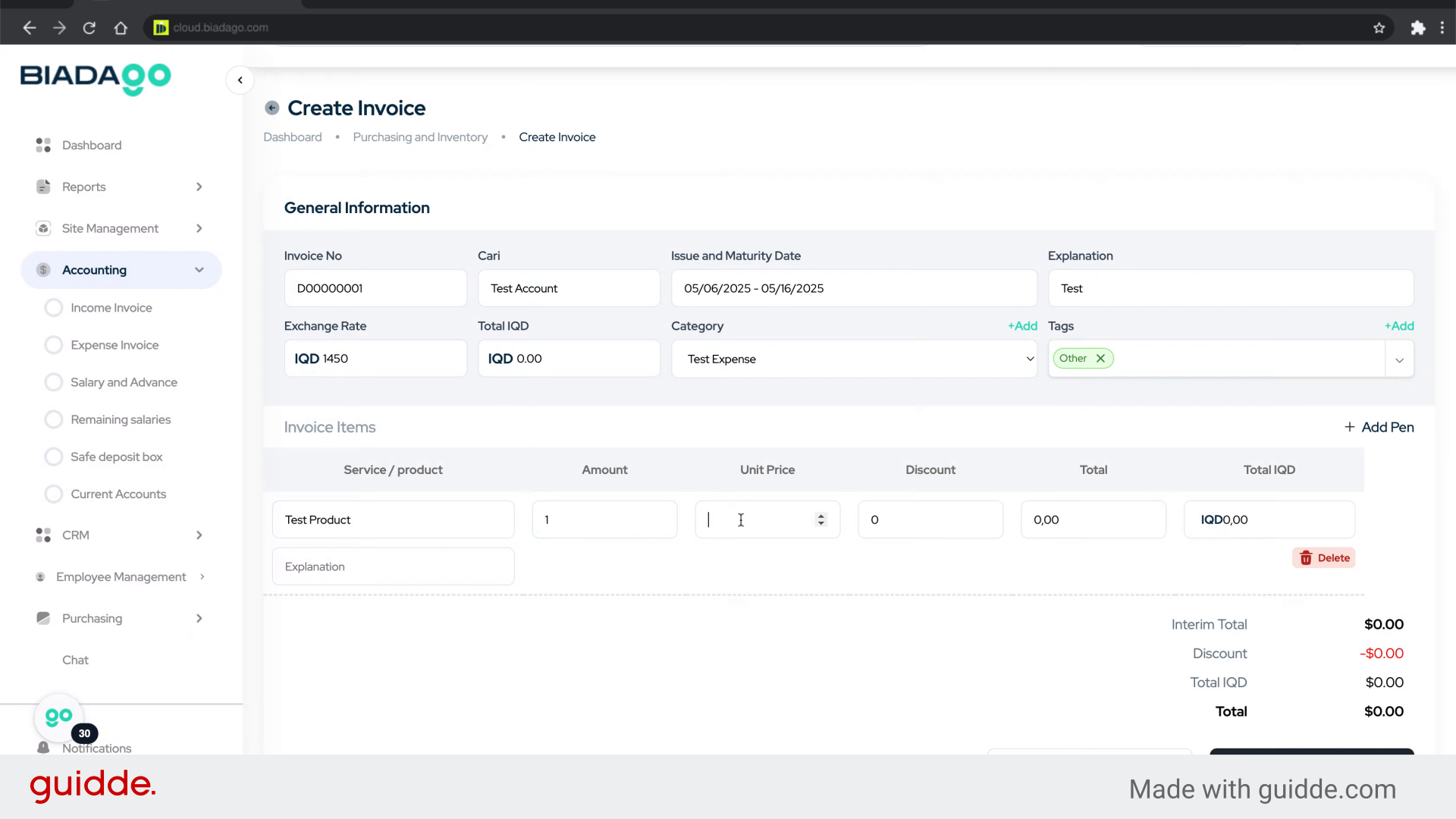Collapse the sidebar with the chevron button
Viewport: 1456px width, 819px height.
[x=240, y=80]
